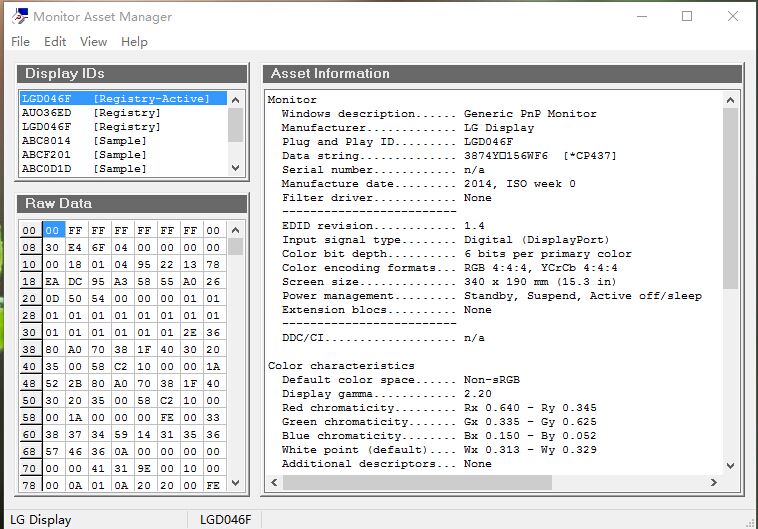Click raw data row header 60

[x=29, y=434]
